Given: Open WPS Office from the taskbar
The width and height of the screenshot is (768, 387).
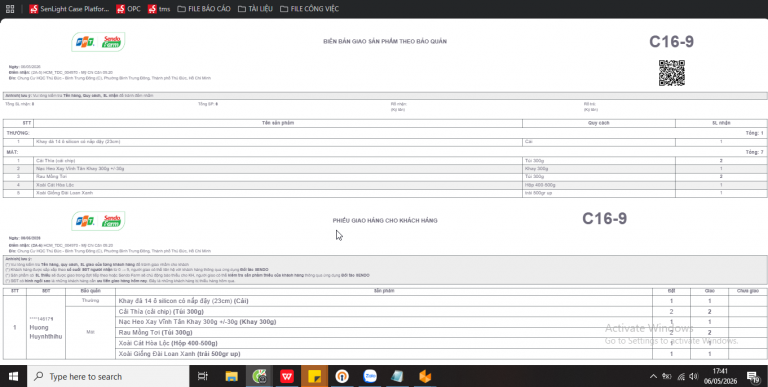Looking at the screenshot, I should (x=287, y=376).
